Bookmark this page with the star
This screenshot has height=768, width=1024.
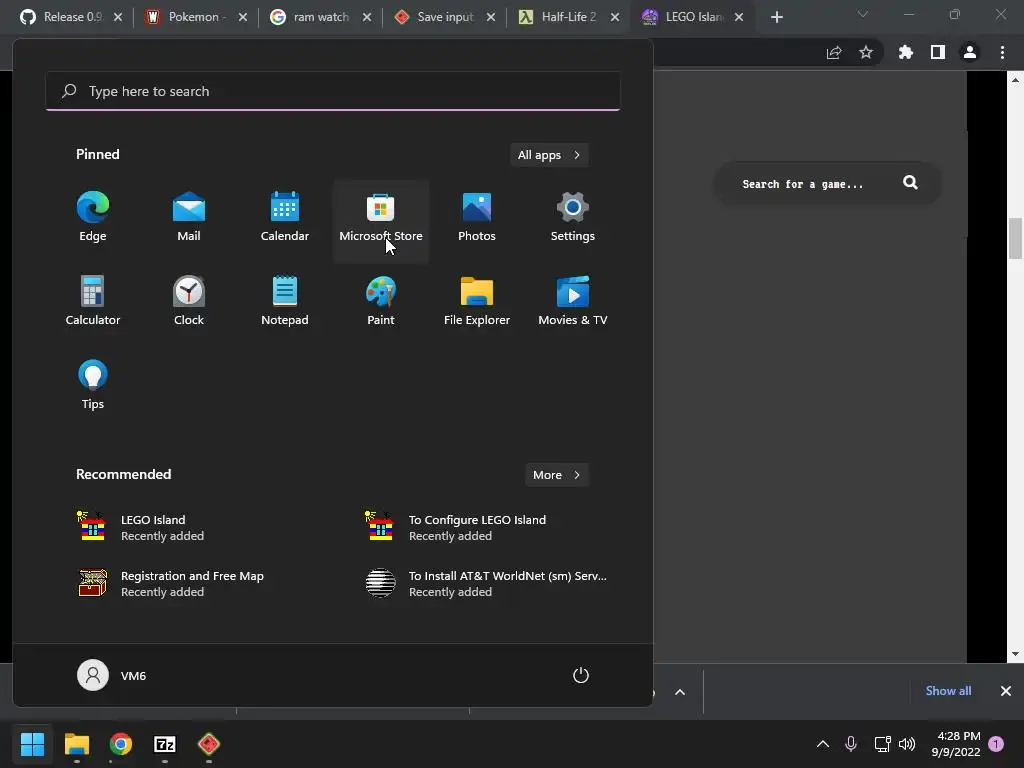click(x=866, y=52)
